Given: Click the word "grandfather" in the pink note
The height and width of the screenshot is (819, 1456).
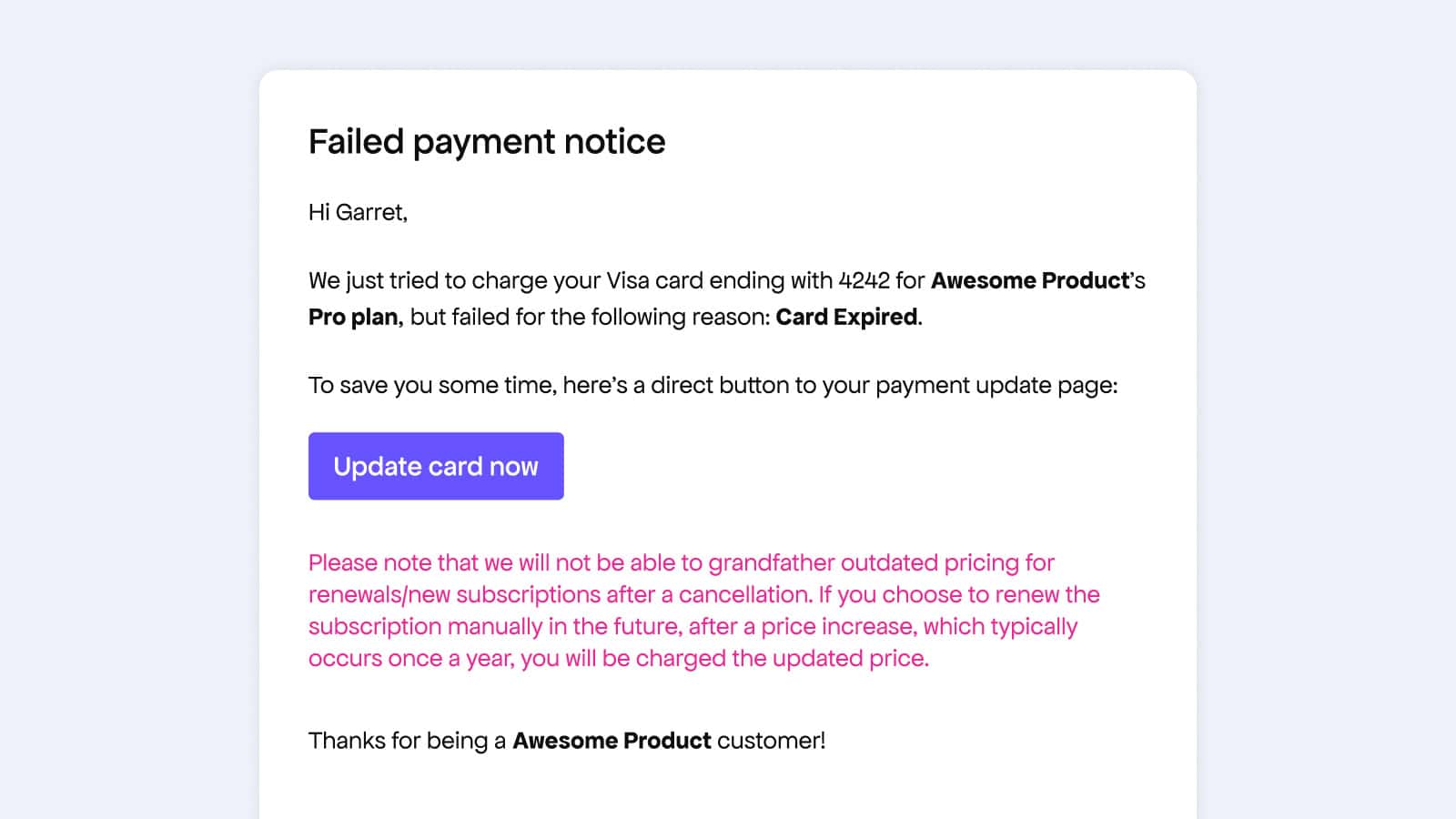Looking at the screenshot, I should point(772,562).
